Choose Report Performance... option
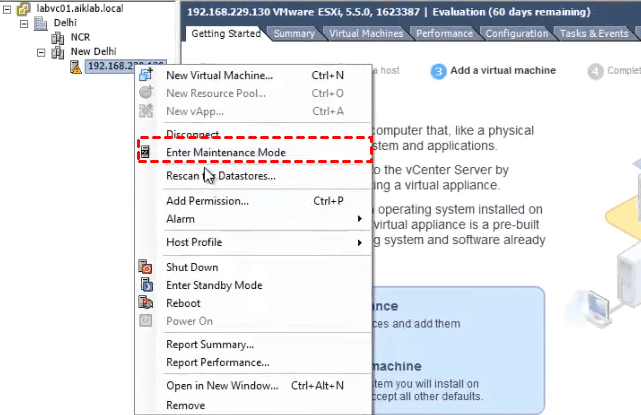Screen dimensions: 641x415 [253, 362]
